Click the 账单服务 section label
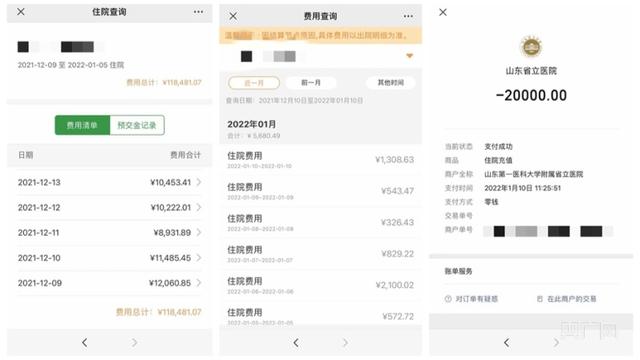This screenshot has width=640, height=360. [x=458, y=271]
